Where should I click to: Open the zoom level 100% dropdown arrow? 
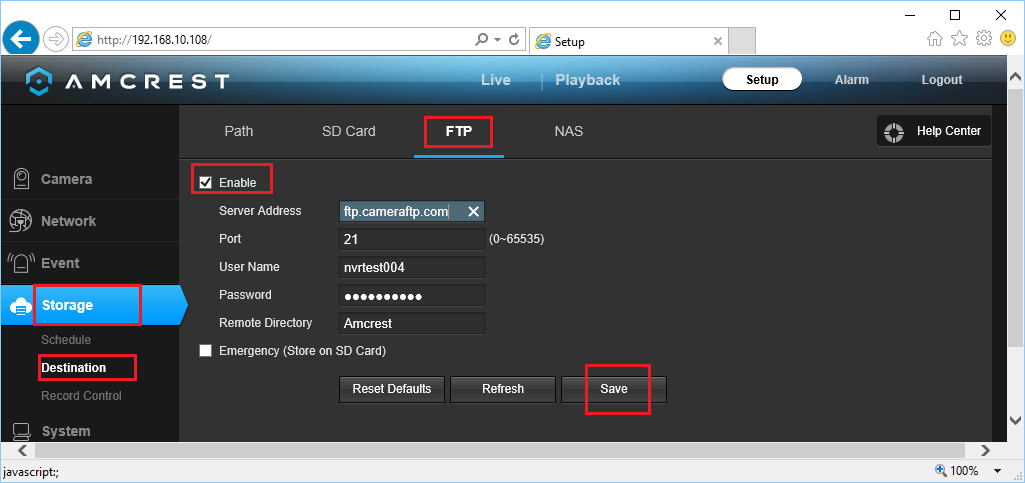pos(998,470)
